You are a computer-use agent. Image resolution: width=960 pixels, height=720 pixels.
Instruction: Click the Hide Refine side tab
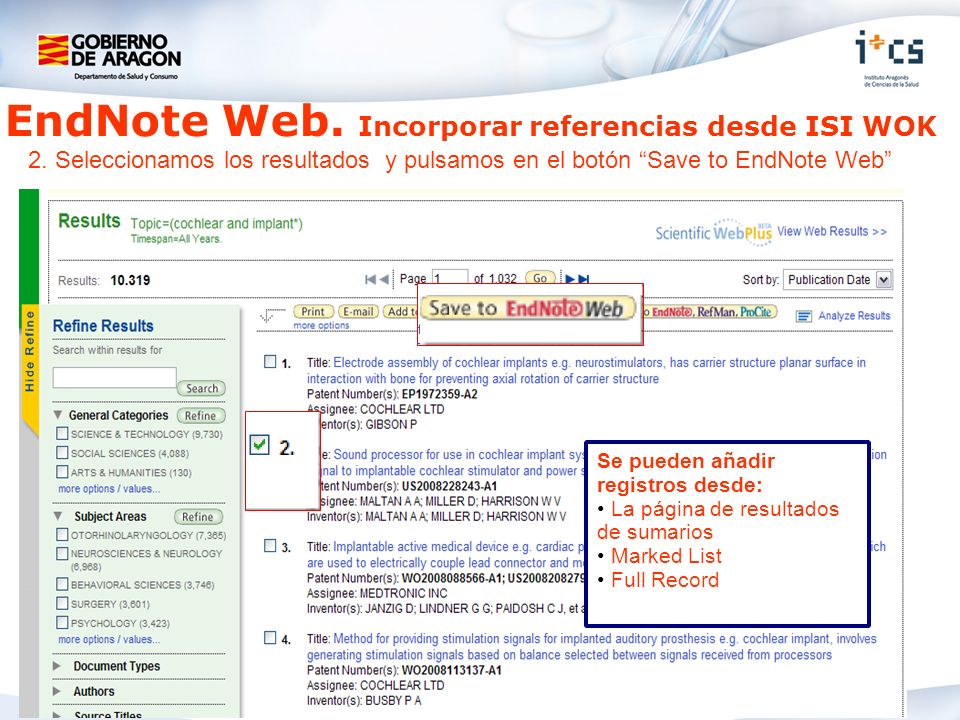(29, 352)
